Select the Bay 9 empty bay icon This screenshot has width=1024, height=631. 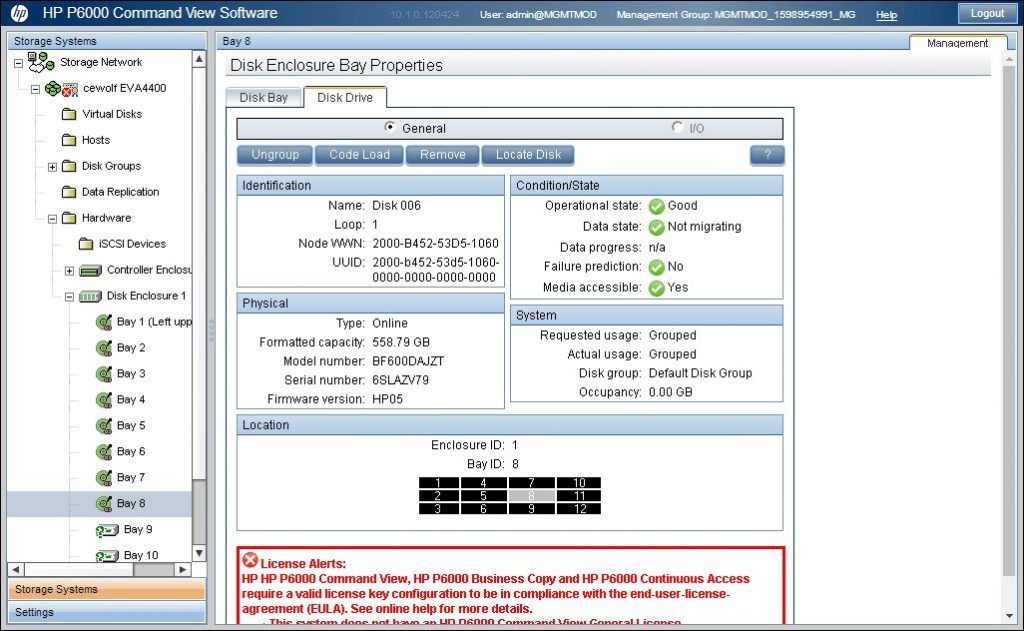[x=107, y=530]
